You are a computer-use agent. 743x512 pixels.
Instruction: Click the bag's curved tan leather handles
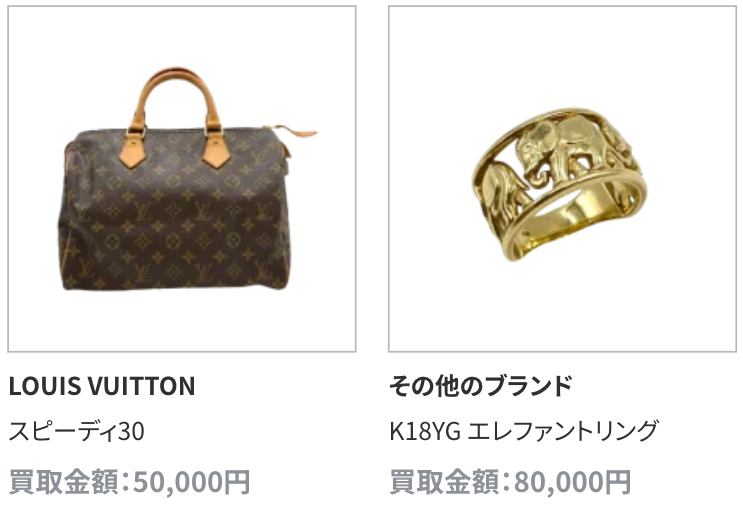click(176, 97)
